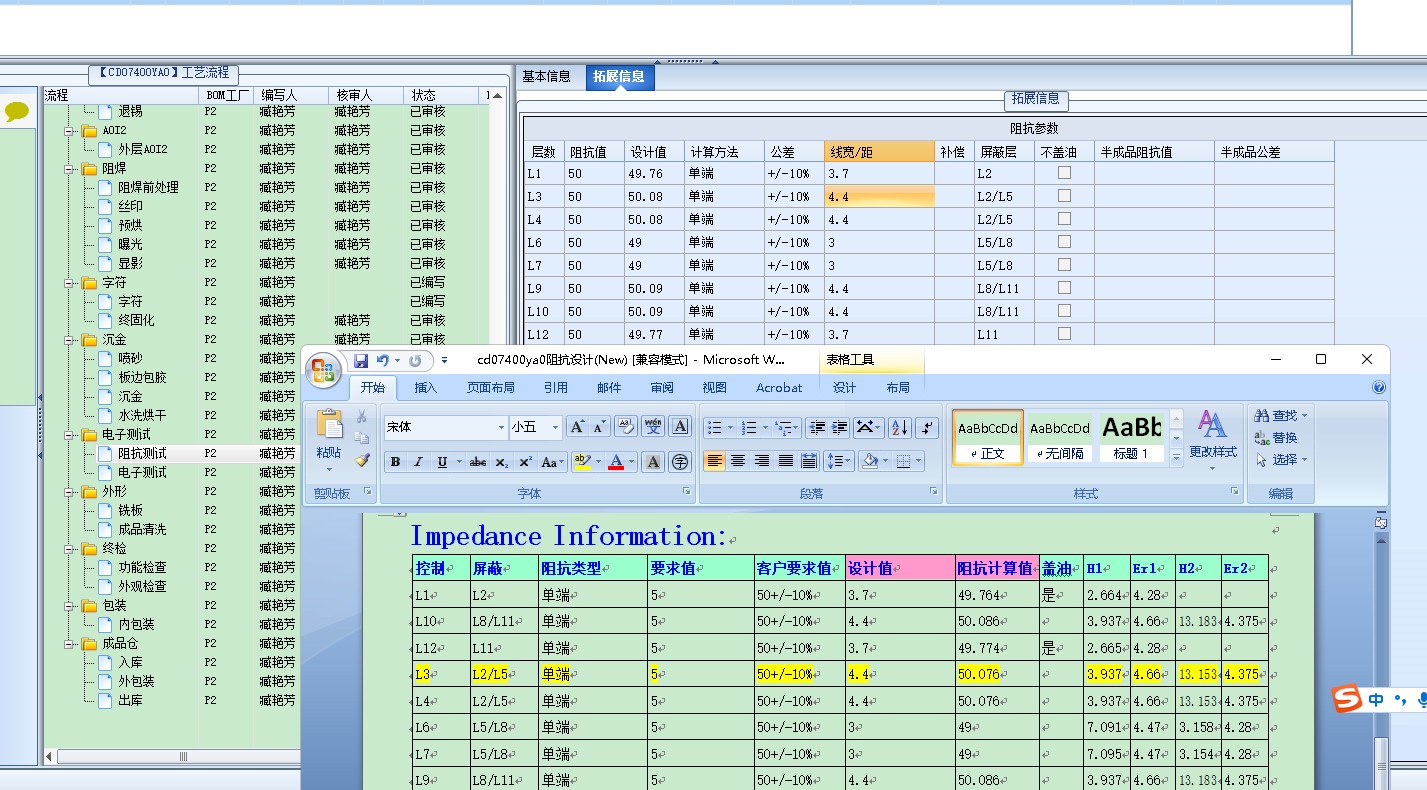
Task: Apply bulleted list
Action: click(715, 427)
